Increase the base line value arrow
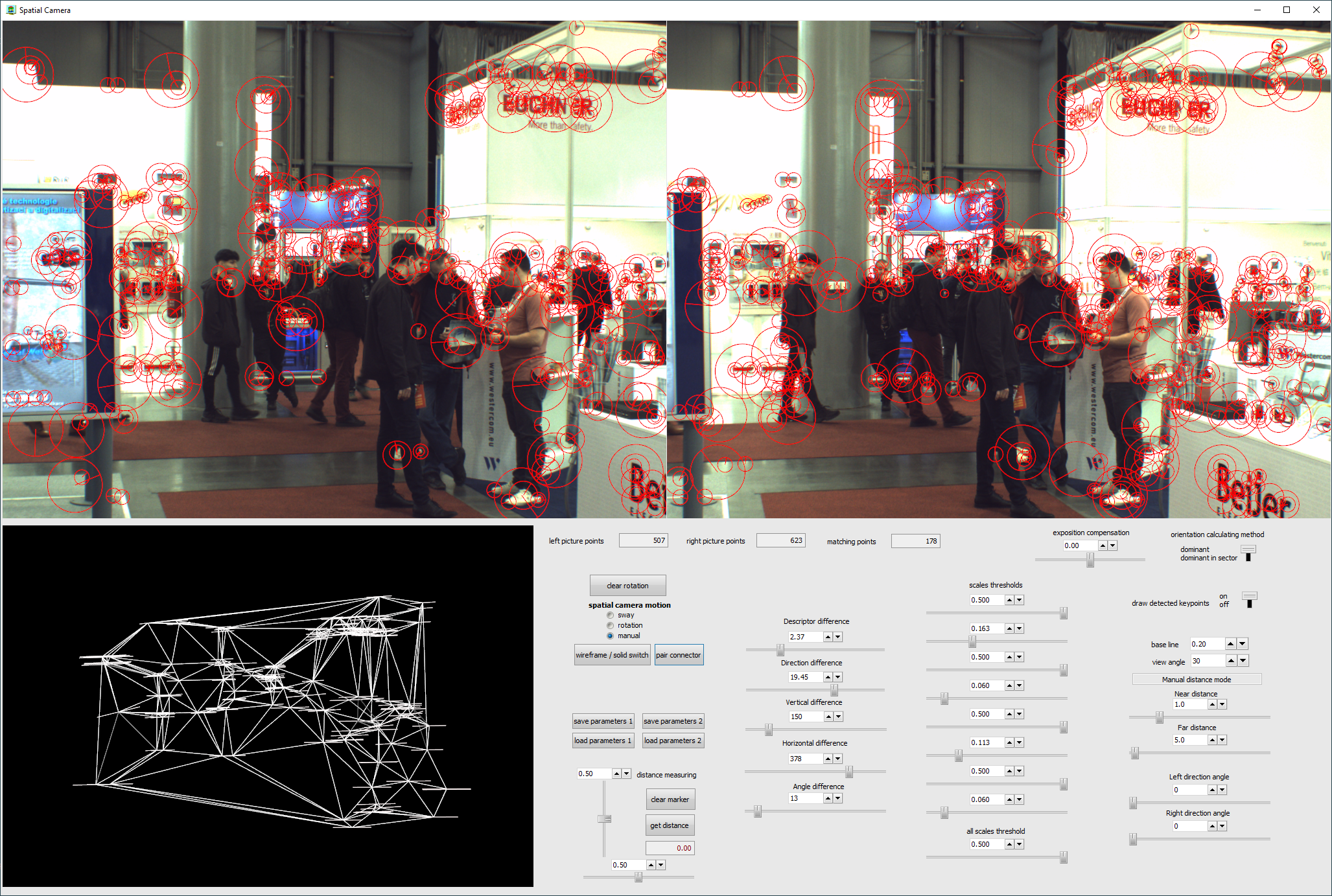This screenshot has height=896, width=1332. point(1230,644)
